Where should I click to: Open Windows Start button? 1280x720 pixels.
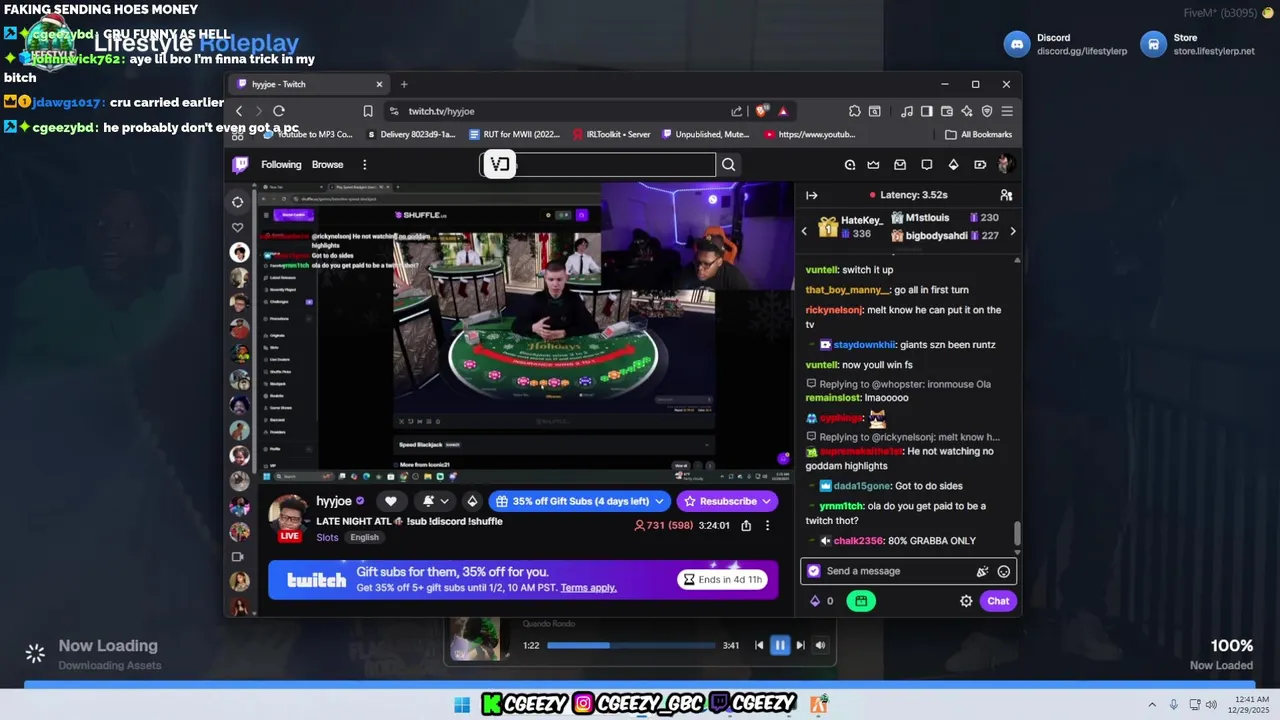tap(461, 705)
